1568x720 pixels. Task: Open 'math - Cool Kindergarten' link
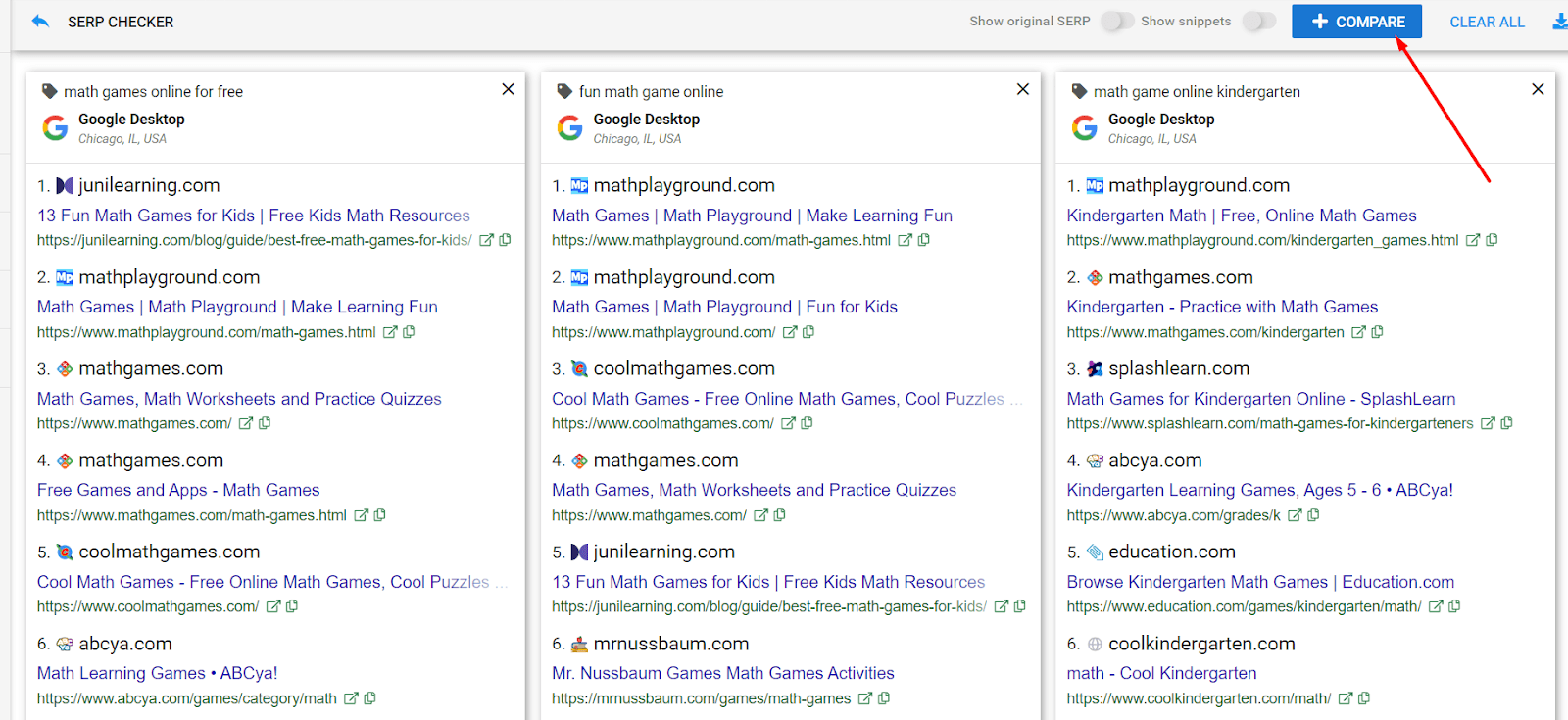click(x=1161, y=673)
